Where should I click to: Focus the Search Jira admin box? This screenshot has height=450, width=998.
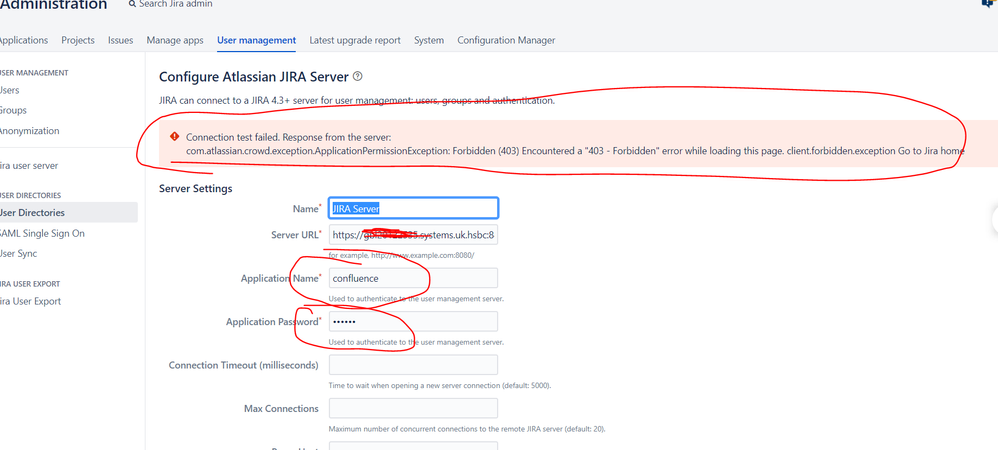point(175,4)
